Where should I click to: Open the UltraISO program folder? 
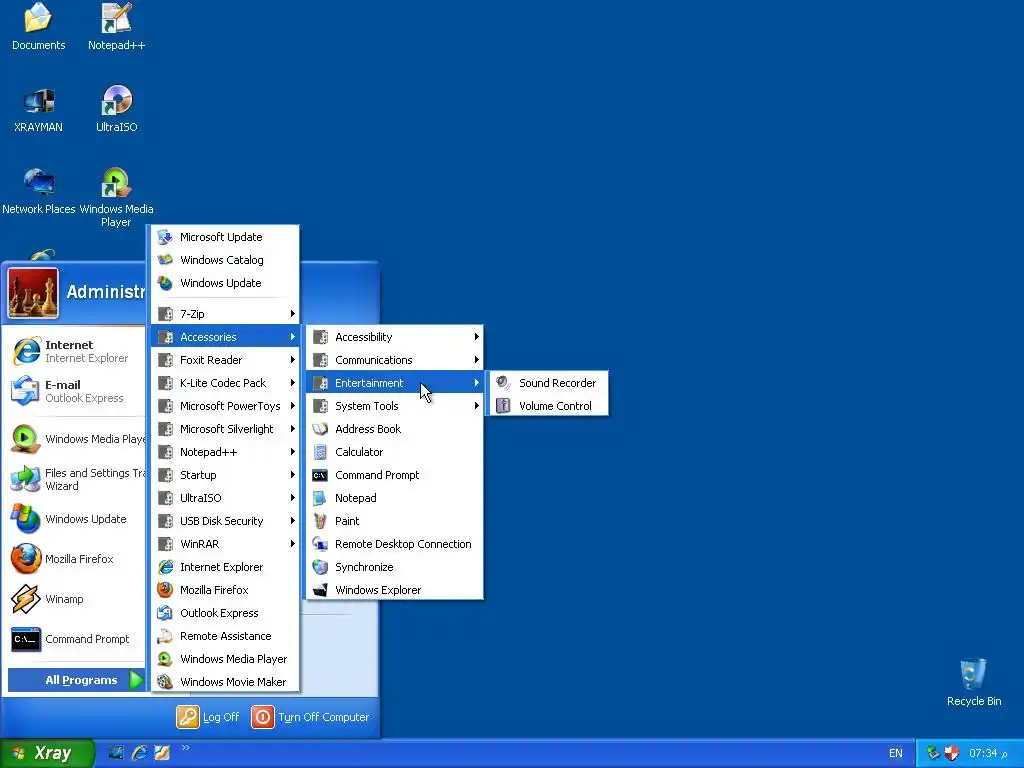[225, 498]
